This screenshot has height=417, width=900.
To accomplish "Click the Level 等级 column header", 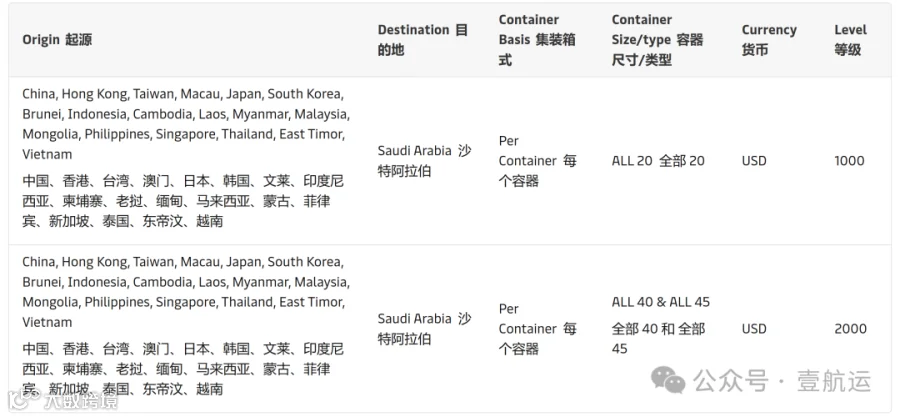I will (x=850, y=40).
